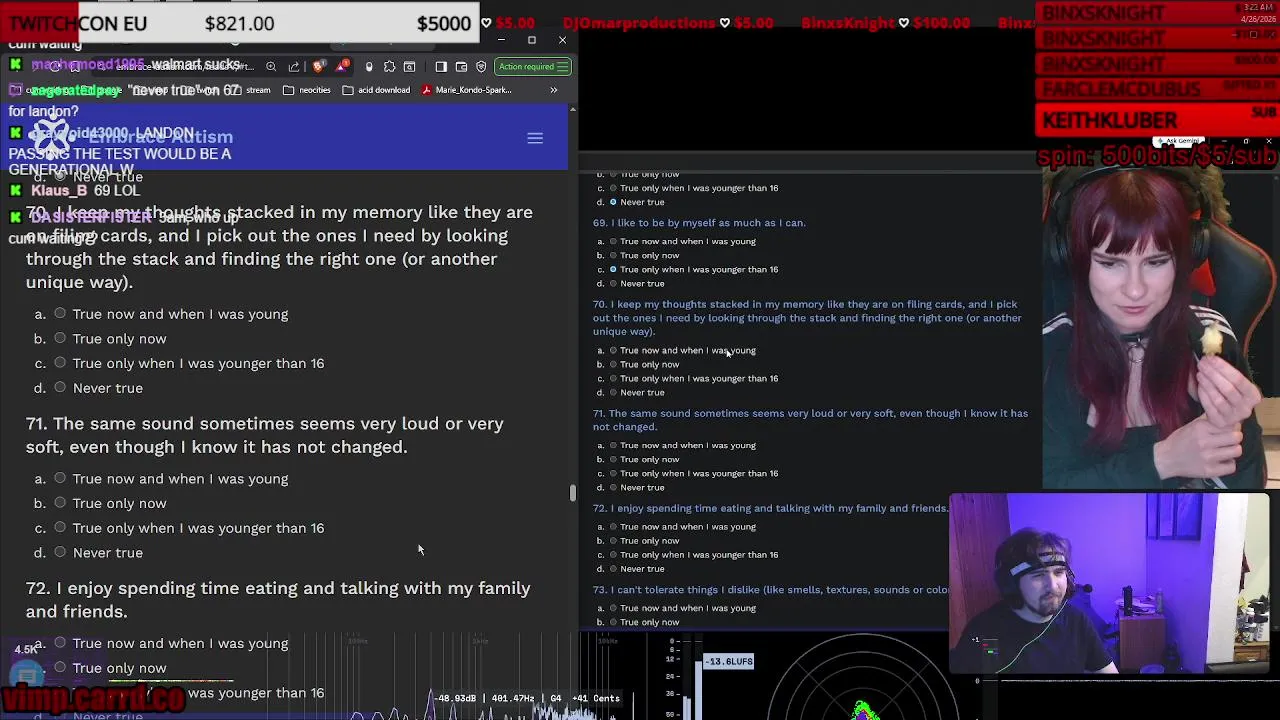The height and width of the screenshot is (720, 1280).
Task: Select 'True now and when I was young' for question 69 right window
Action: pos(613,241)
